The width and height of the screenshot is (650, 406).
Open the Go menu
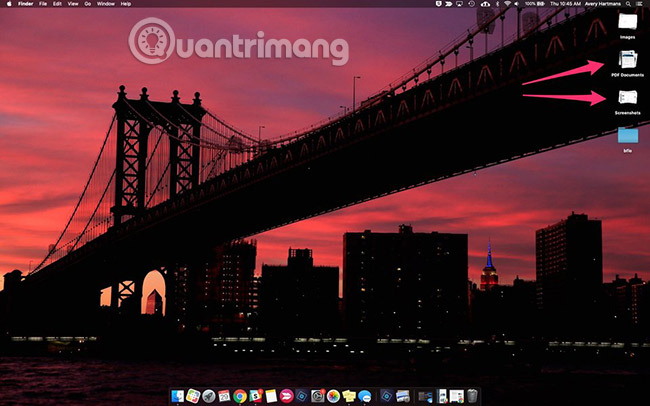(87, 4)
